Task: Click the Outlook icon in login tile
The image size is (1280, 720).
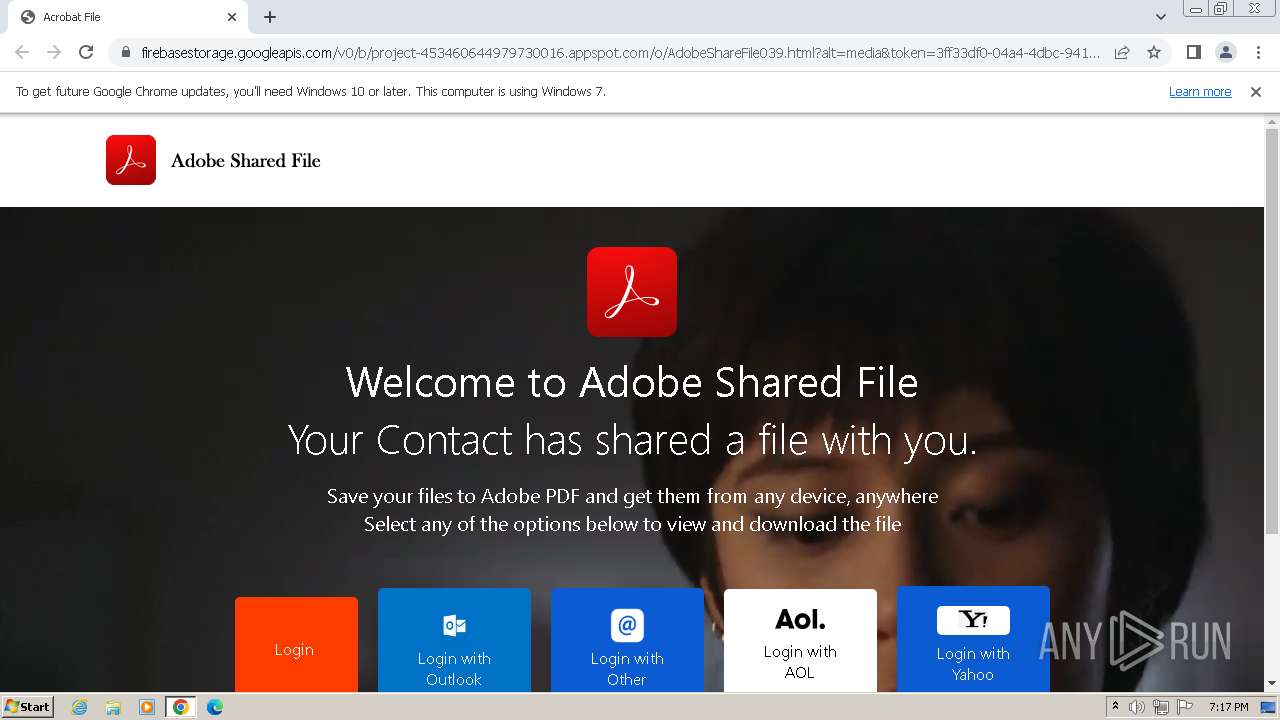Action: 454,625
